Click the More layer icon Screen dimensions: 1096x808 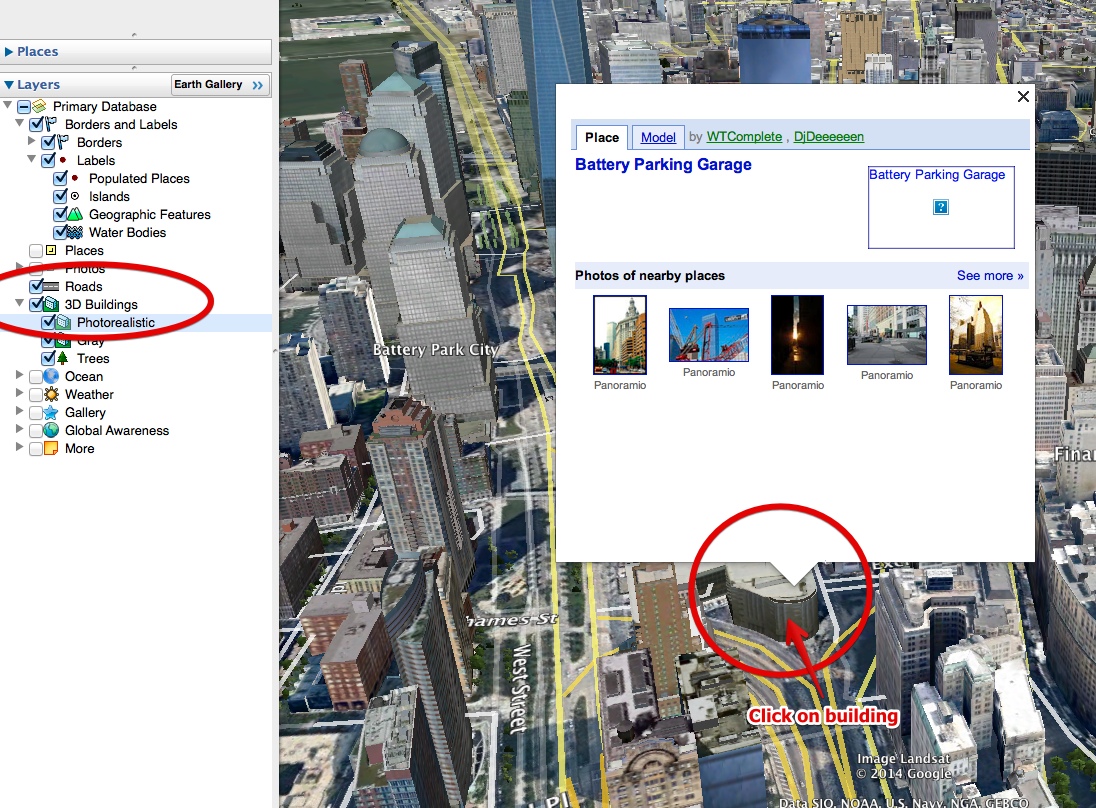click(x=51, y=448)
